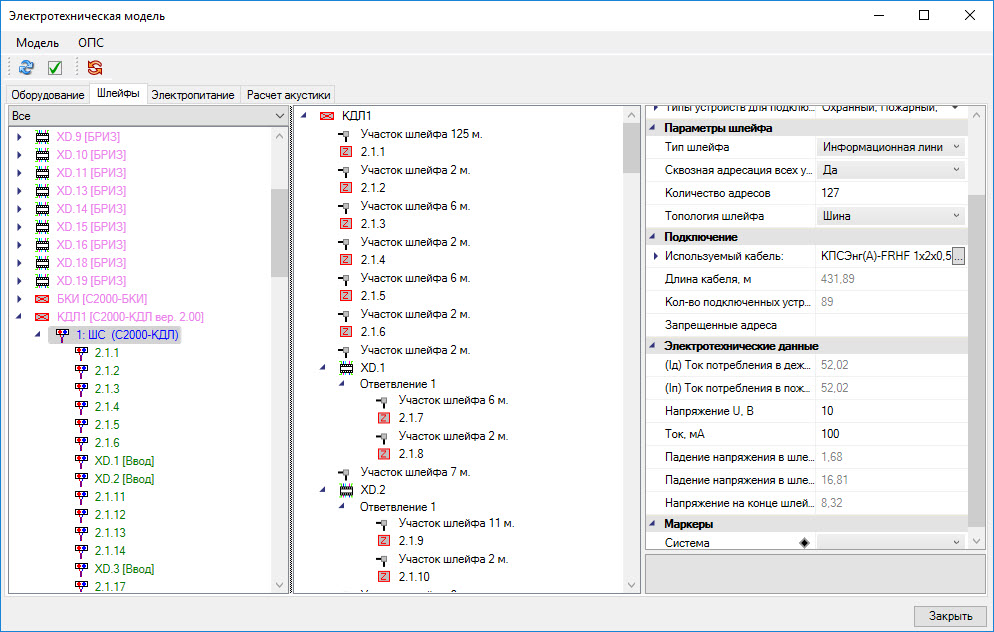
Task: Click the green checkmark toolbar icon
Action: 55,68
